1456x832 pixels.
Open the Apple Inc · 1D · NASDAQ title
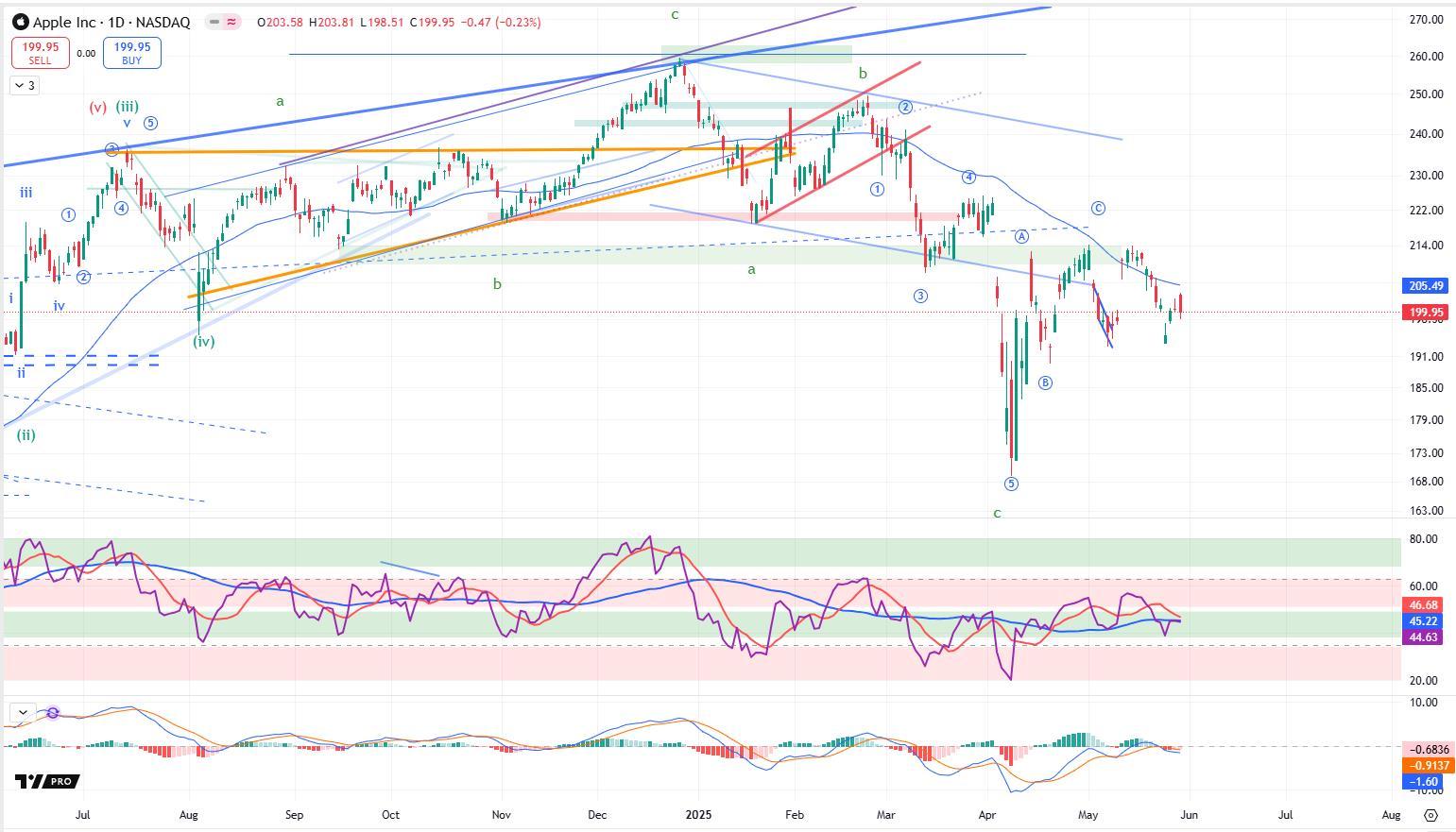(111, 22)
